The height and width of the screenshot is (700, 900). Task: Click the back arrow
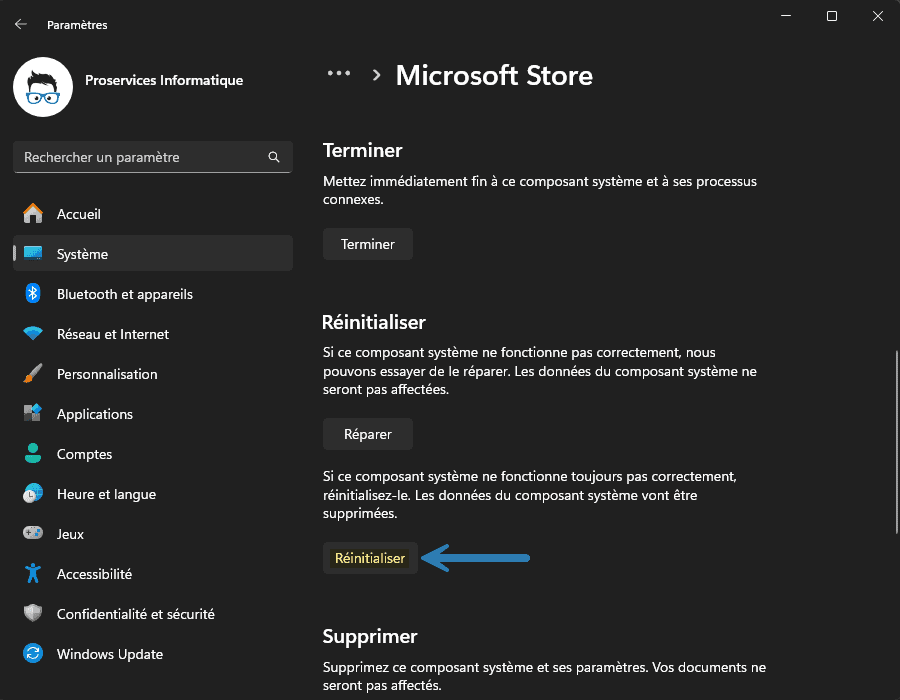[x=20, y=24]
